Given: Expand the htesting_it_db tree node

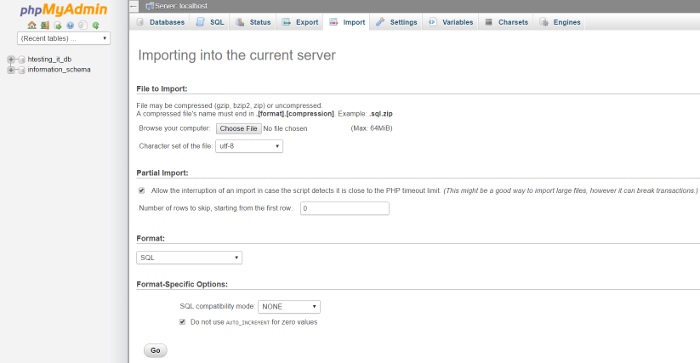Looking at the screenshot, I should coord(11,59).
